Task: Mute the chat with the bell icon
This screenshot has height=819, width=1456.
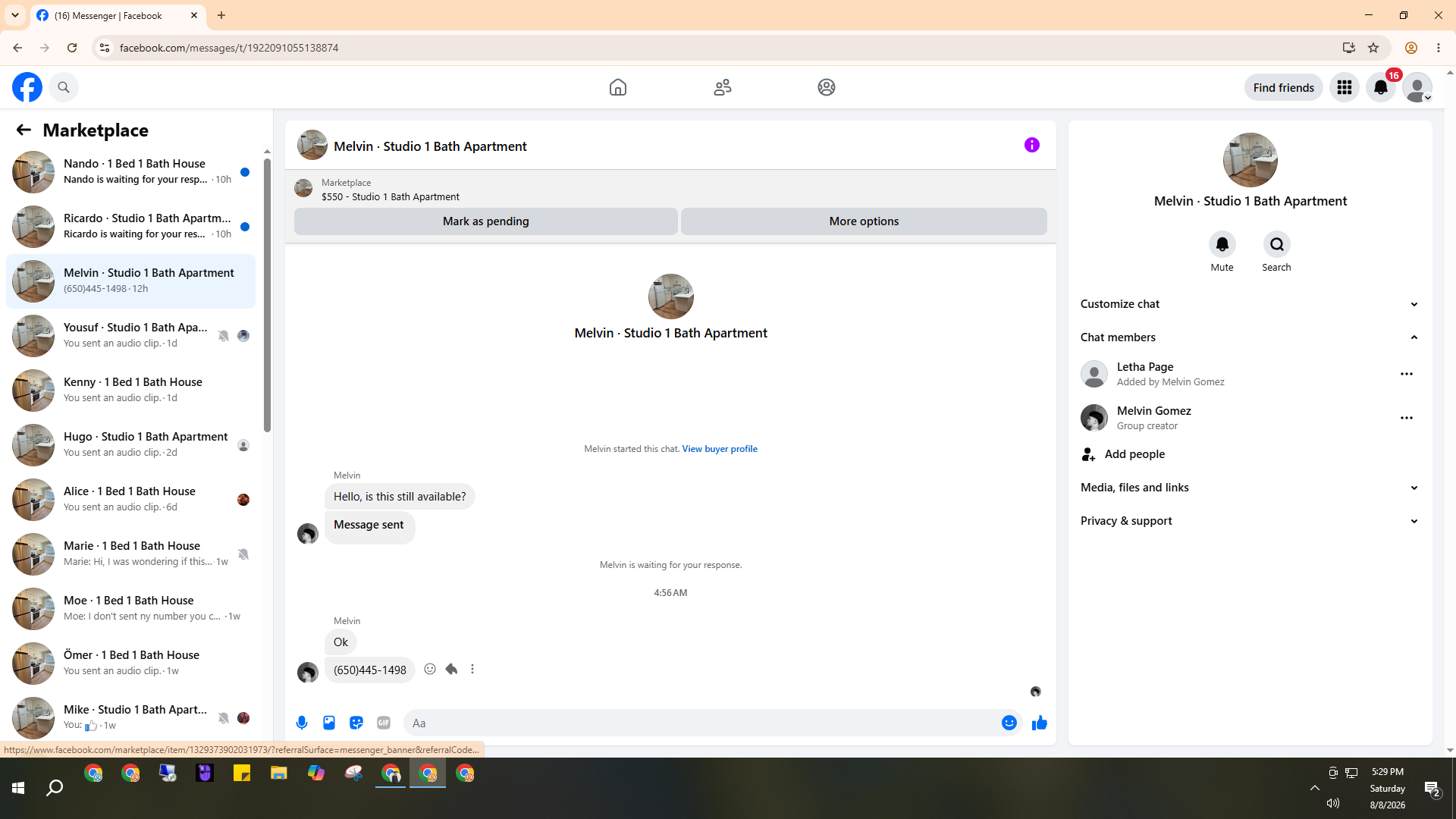Action: (1222, 244)
